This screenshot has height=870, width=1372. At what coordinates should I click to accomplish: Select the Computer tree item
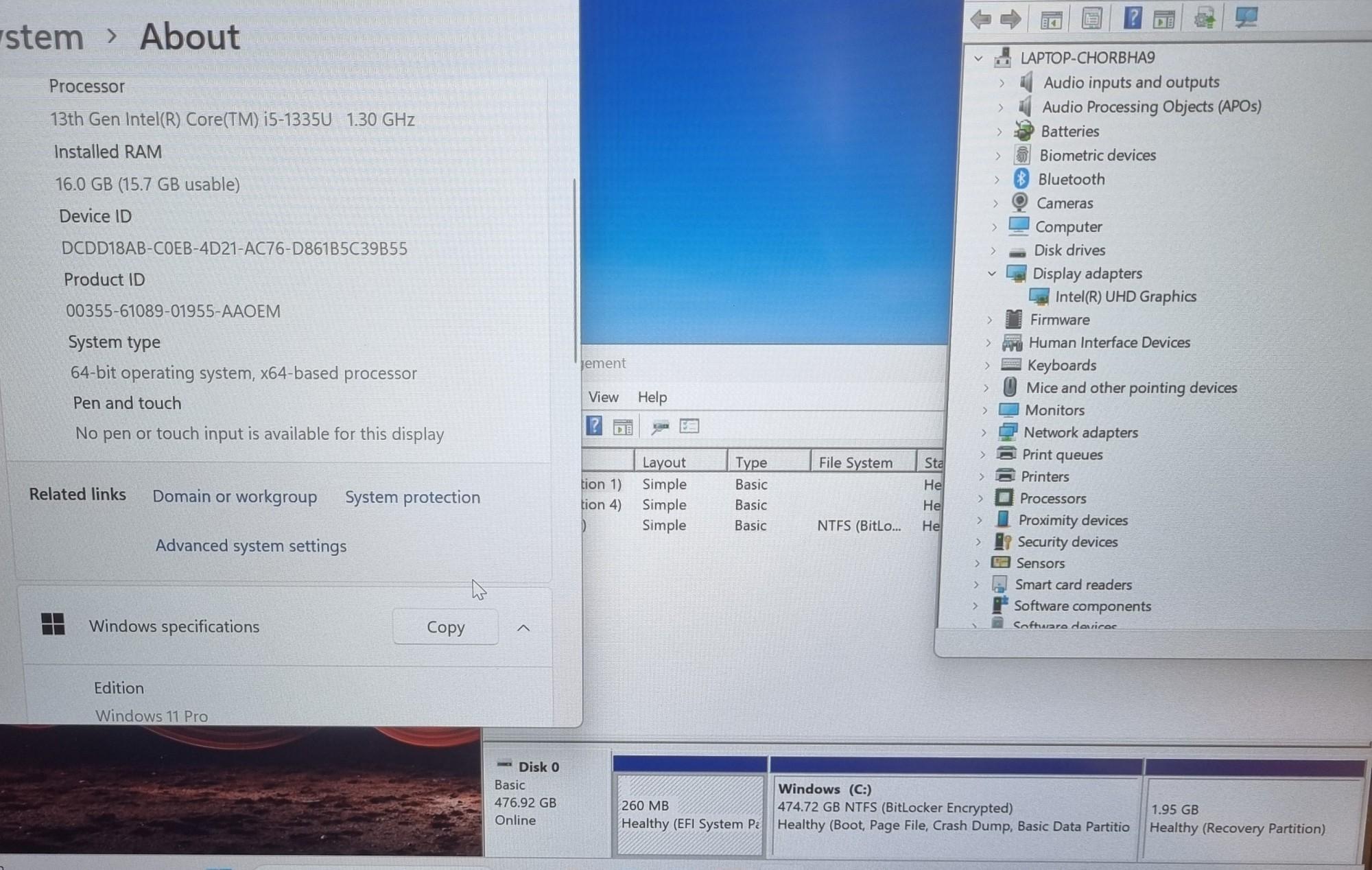(x=1068, y=226)
